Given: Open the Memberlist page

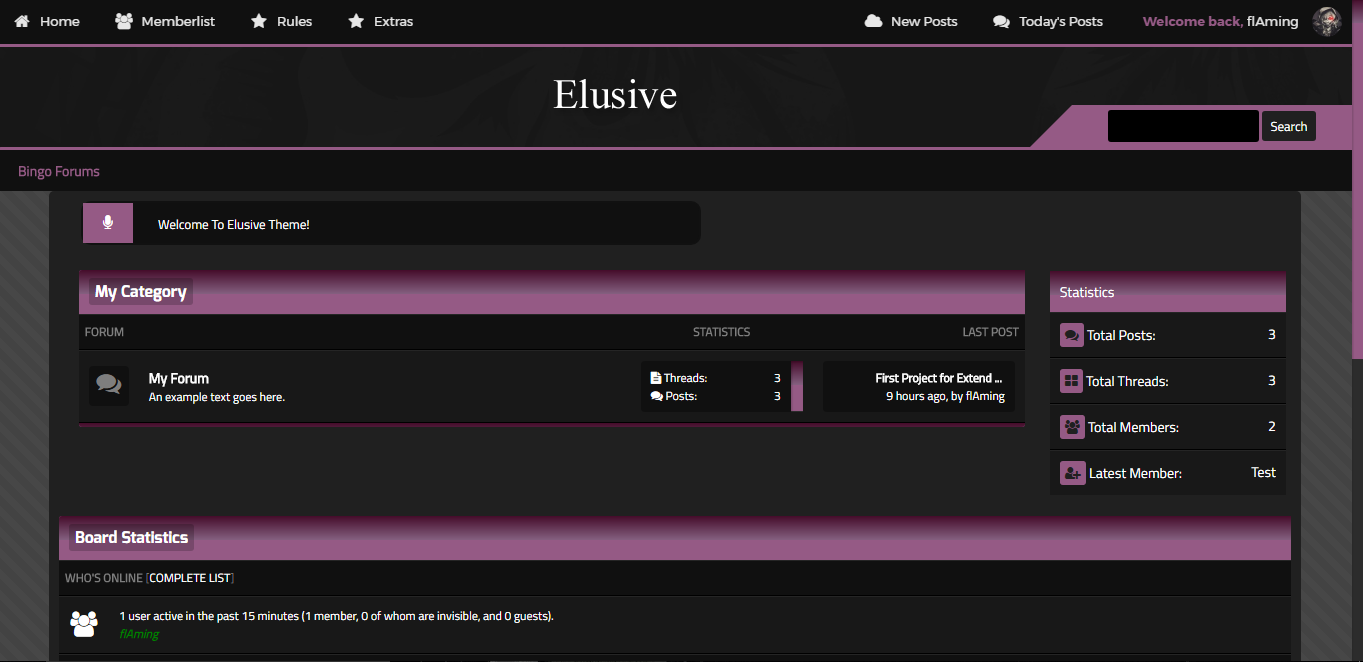Looking at the screenshot, I should pyautogui.click(x=165, y=21).
